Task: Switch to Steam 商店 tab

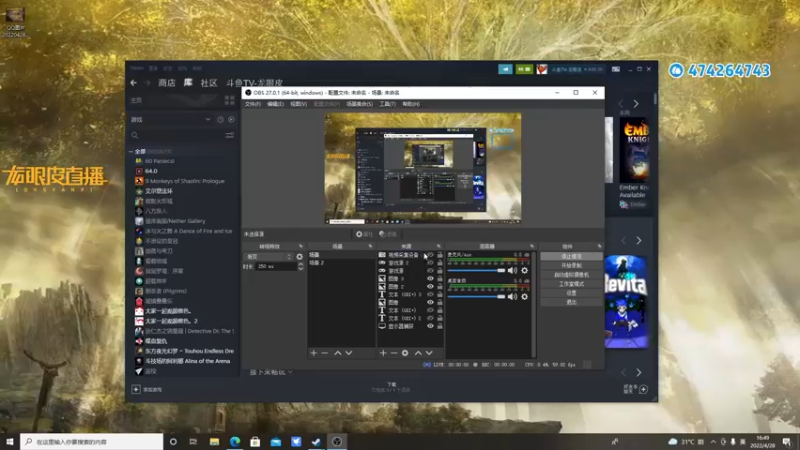Action: (166, 83)
